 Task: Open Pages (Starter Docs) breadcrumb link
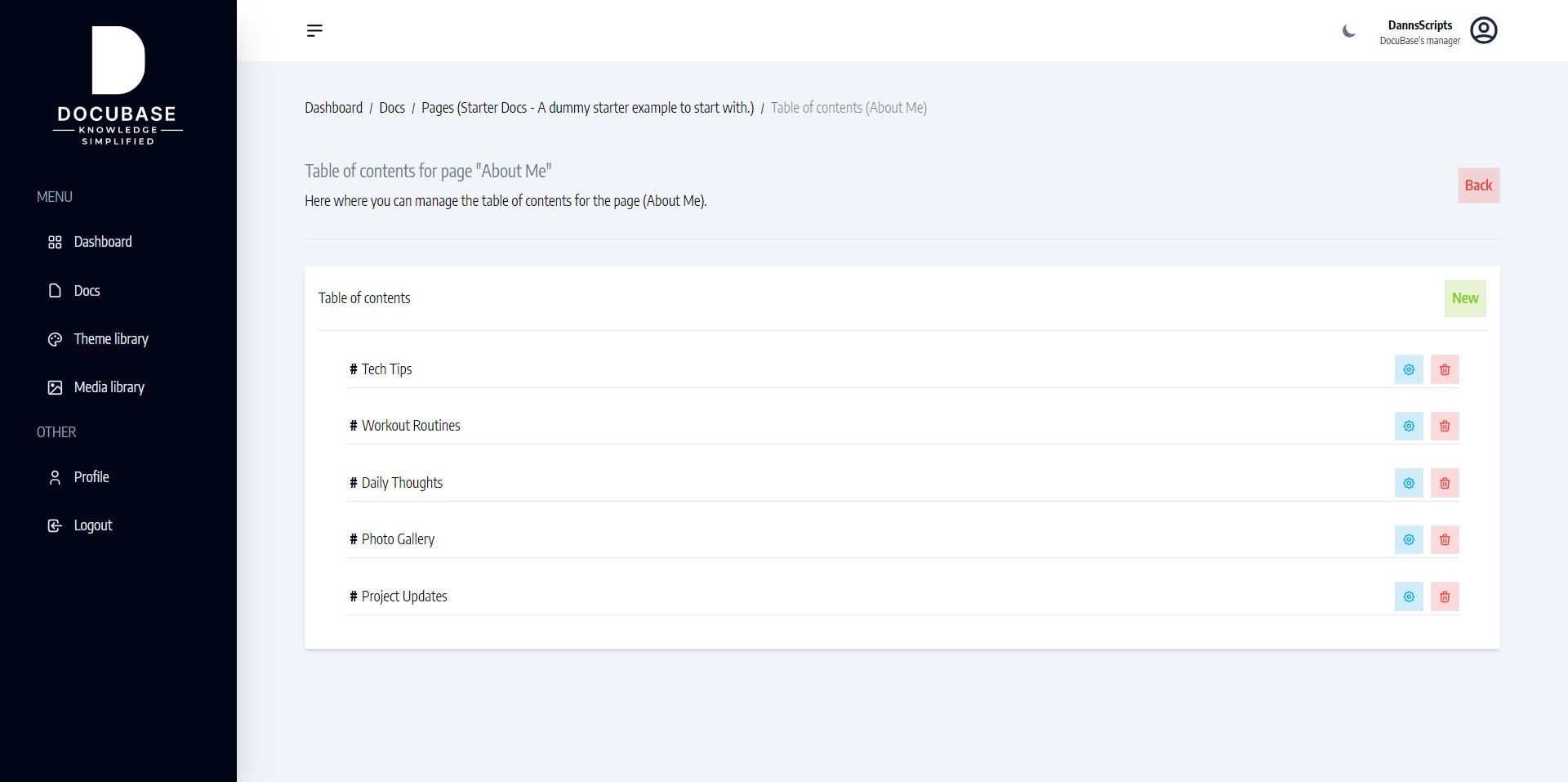(587, 108)
